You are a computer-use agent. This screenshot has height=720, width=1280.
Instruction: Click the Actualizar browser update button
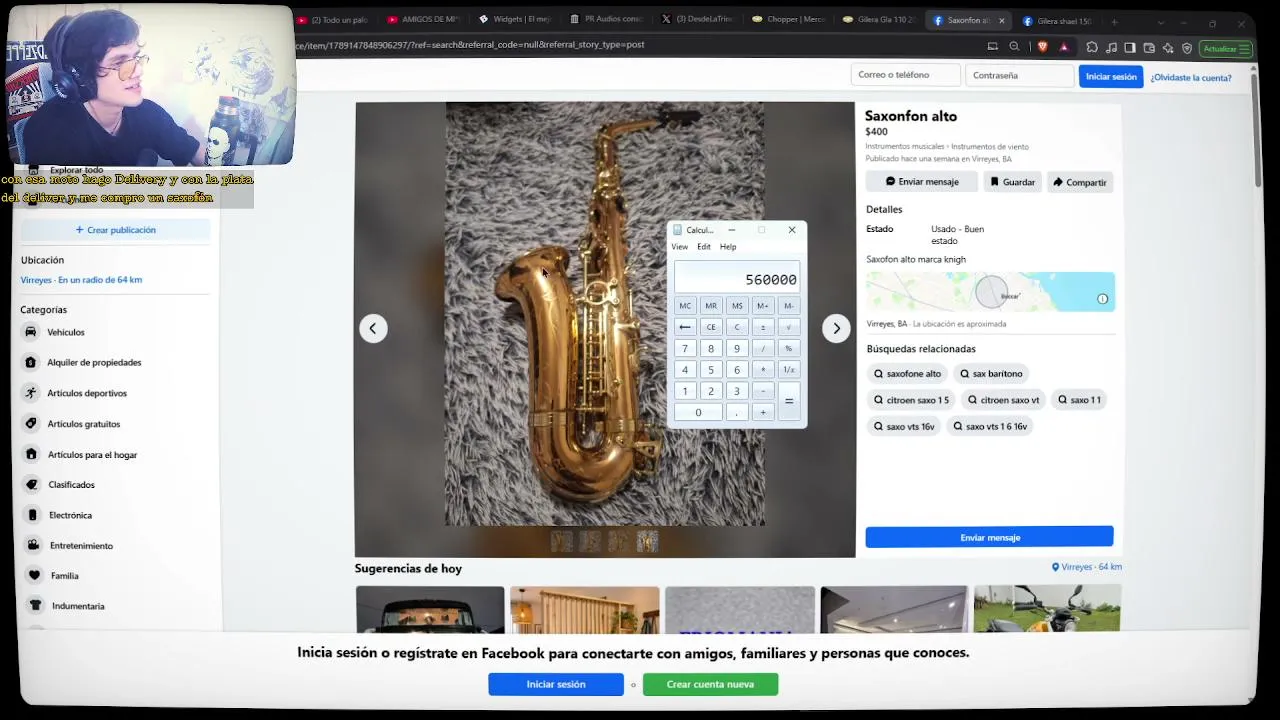[x=1226, y=48]
